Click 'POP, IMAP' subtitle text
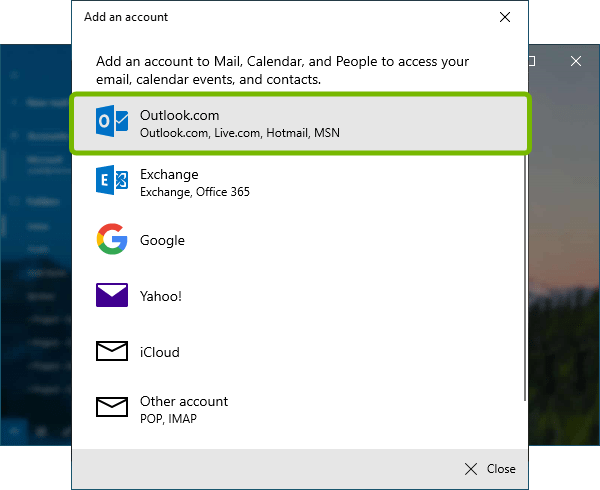The height and width of the screenshot is (490, 600). [168, 419]
